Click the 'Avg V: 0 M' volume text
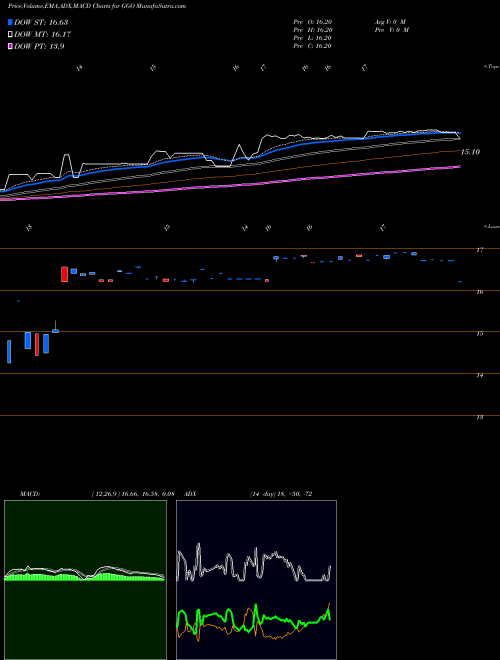The height and width of the screenshot is (660, 500). point(389,21)
